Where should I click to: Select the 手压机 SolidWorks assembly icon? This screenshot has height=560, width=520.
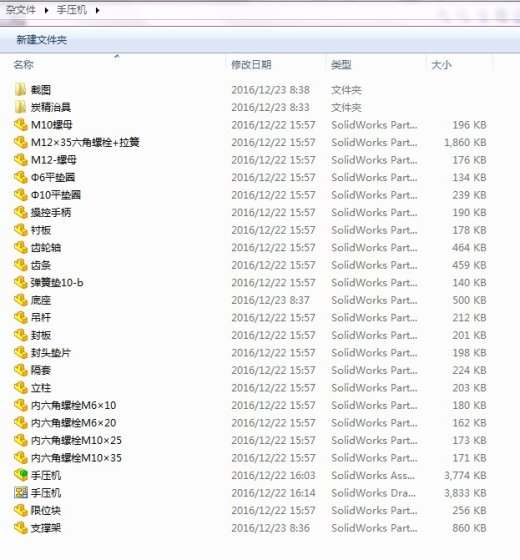21,475
